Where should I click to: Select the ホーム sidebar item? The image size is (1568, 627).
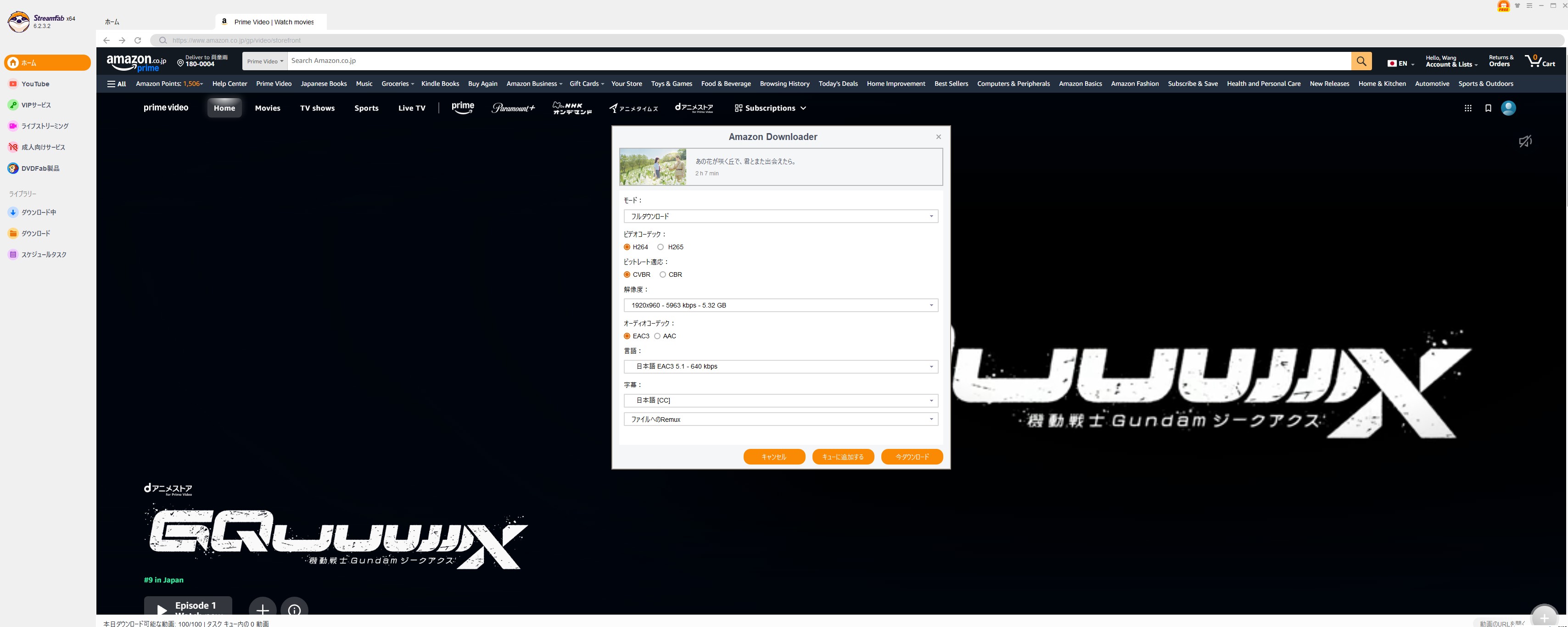47,63
